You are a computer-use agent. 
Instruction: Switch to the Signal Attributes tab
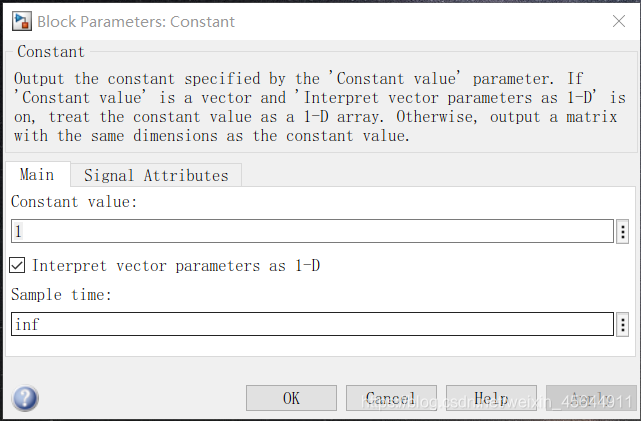[x=156, y=175]
